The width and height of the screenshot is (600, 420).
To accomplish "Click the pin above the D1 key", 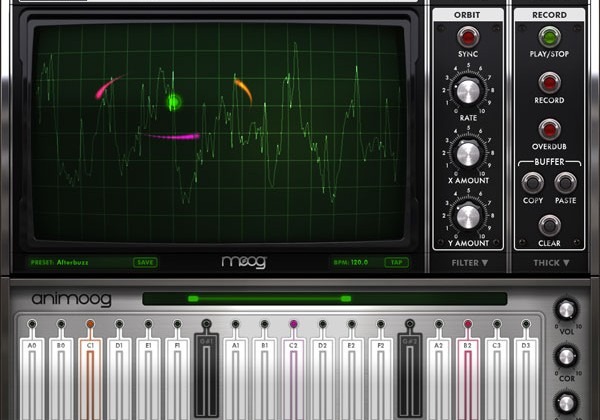I will tap(119, 324).
